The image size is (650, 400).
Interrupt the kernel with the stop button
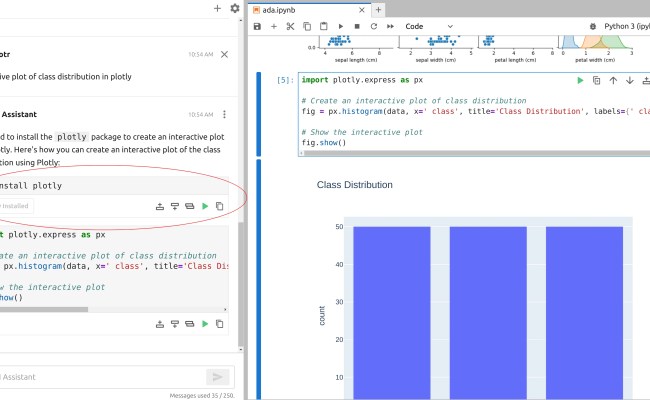357,27
